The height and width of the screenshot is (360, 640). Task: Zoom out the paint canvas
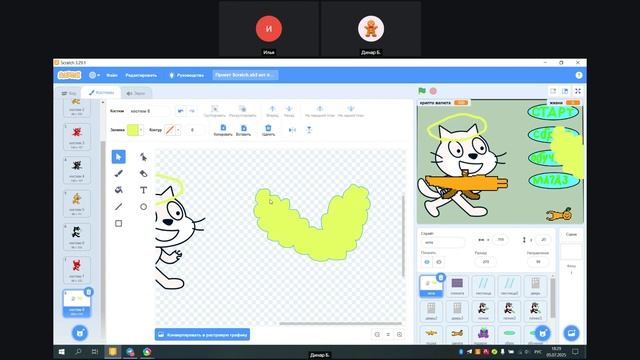click(377, 335)
